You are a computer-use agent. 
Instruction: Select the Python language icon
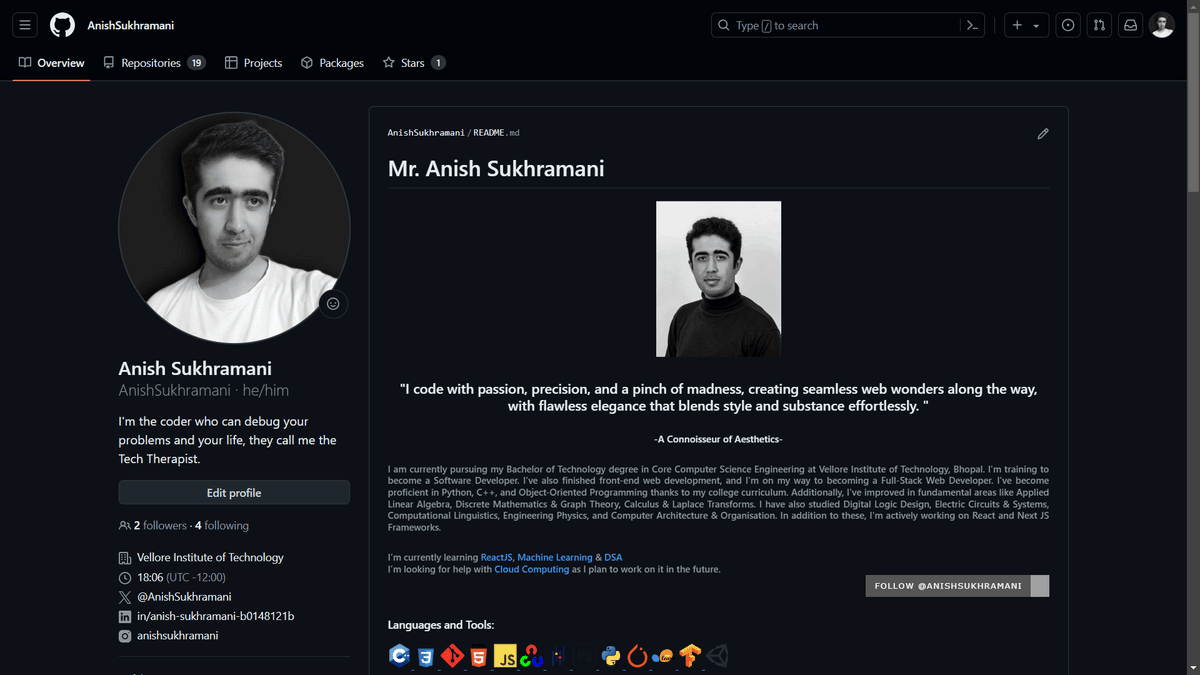click(610, 656)
